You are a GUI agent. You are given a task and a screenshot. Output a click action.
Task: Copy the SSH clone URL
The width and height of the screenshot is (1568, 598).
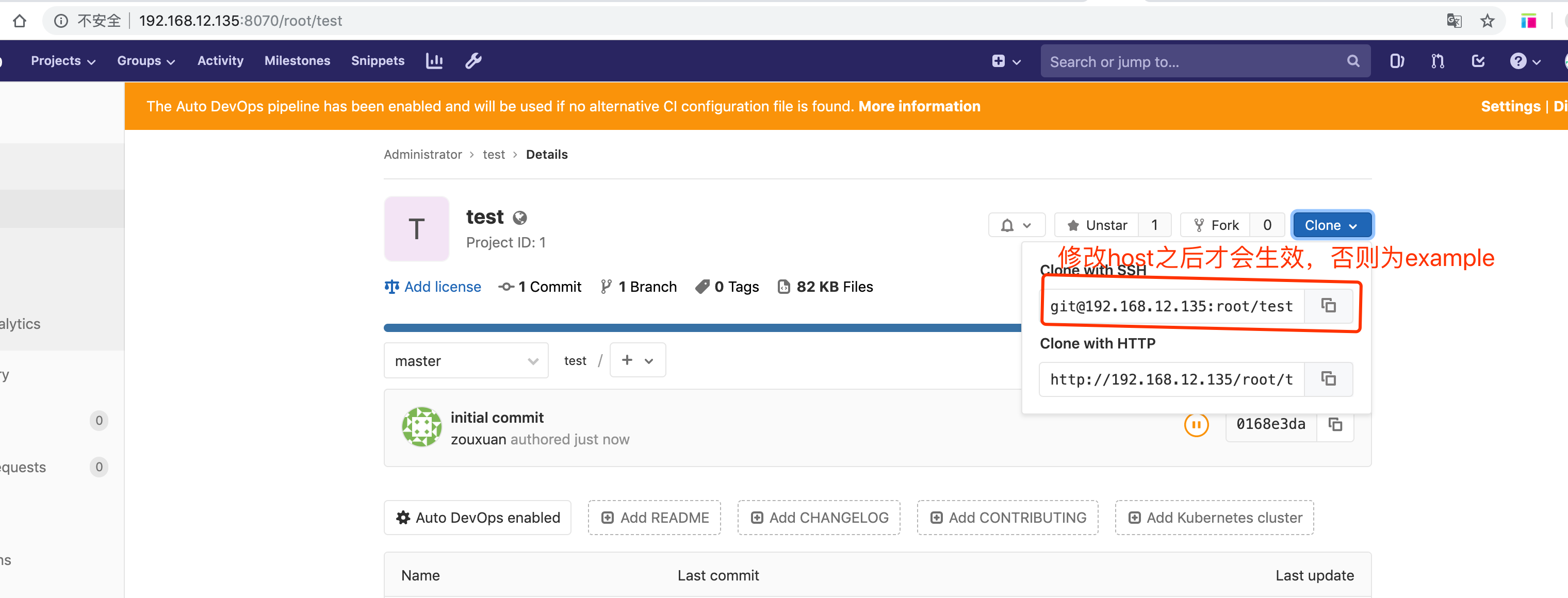point(1328,305)
